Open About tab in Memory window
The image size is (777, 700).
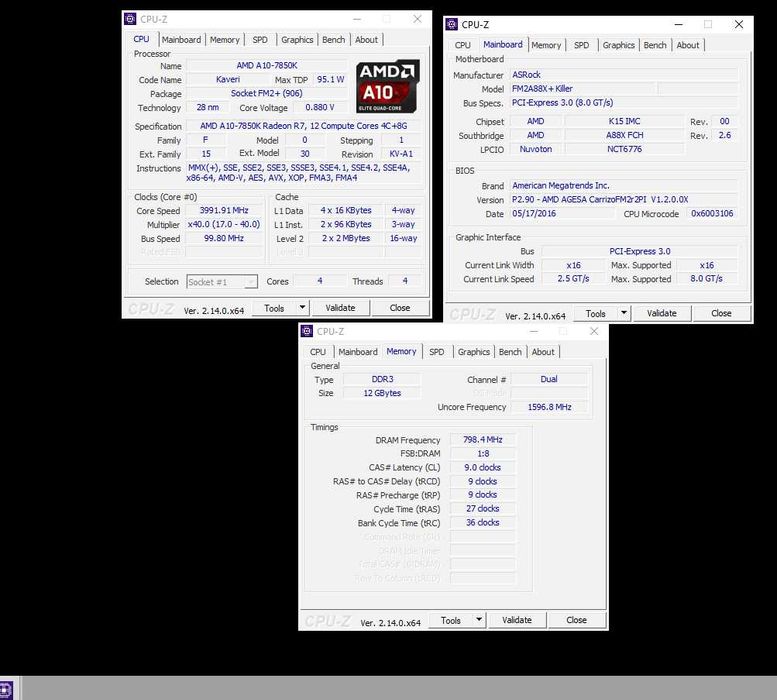[543, 352]
